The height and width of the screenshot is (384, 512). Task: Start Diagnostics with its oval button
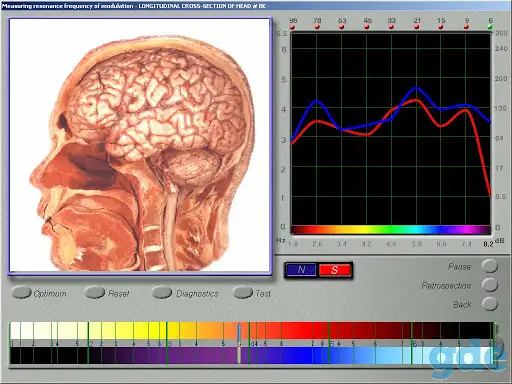pos(162,292)
